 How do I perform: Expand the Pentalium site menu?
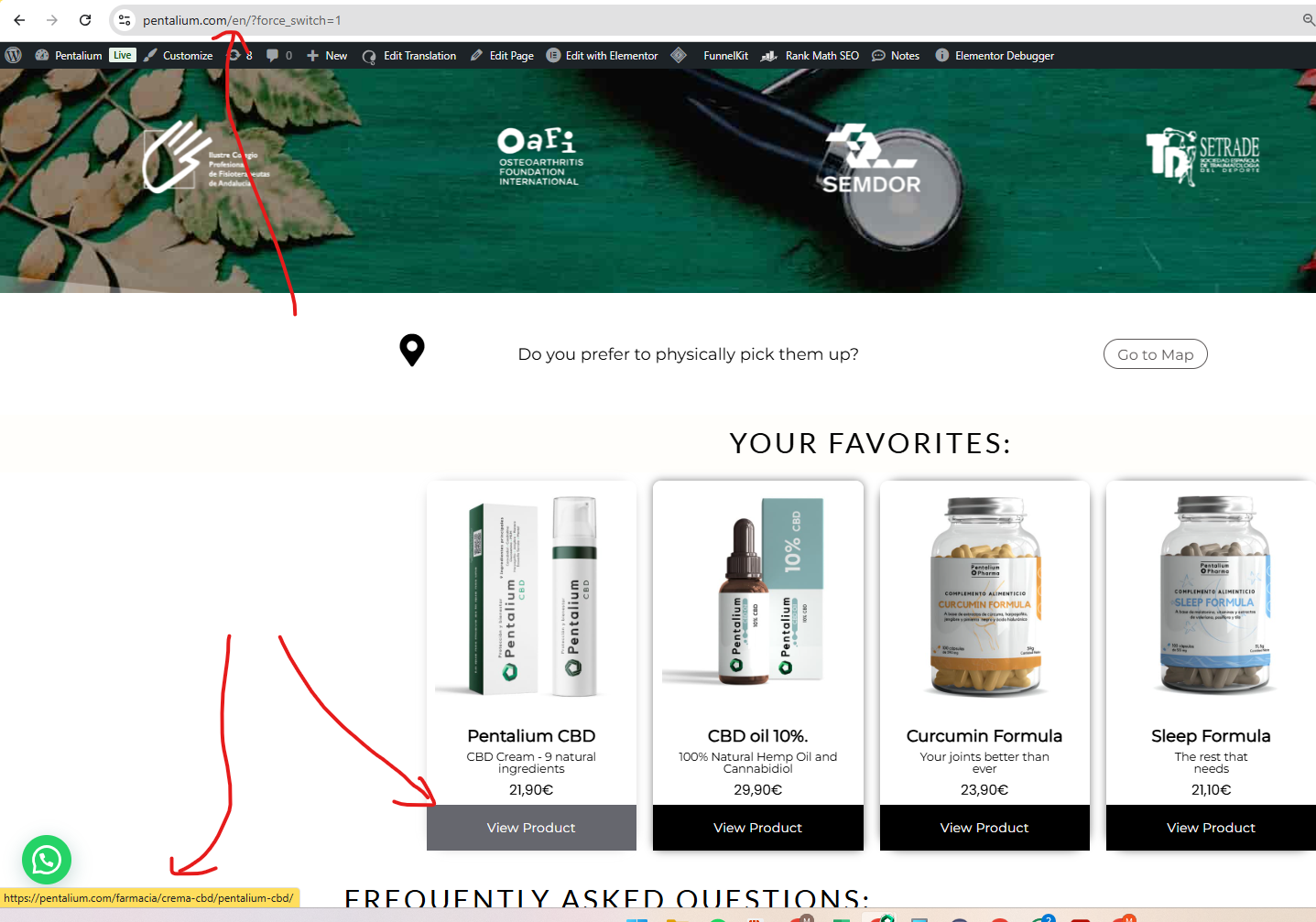[69, 55]
